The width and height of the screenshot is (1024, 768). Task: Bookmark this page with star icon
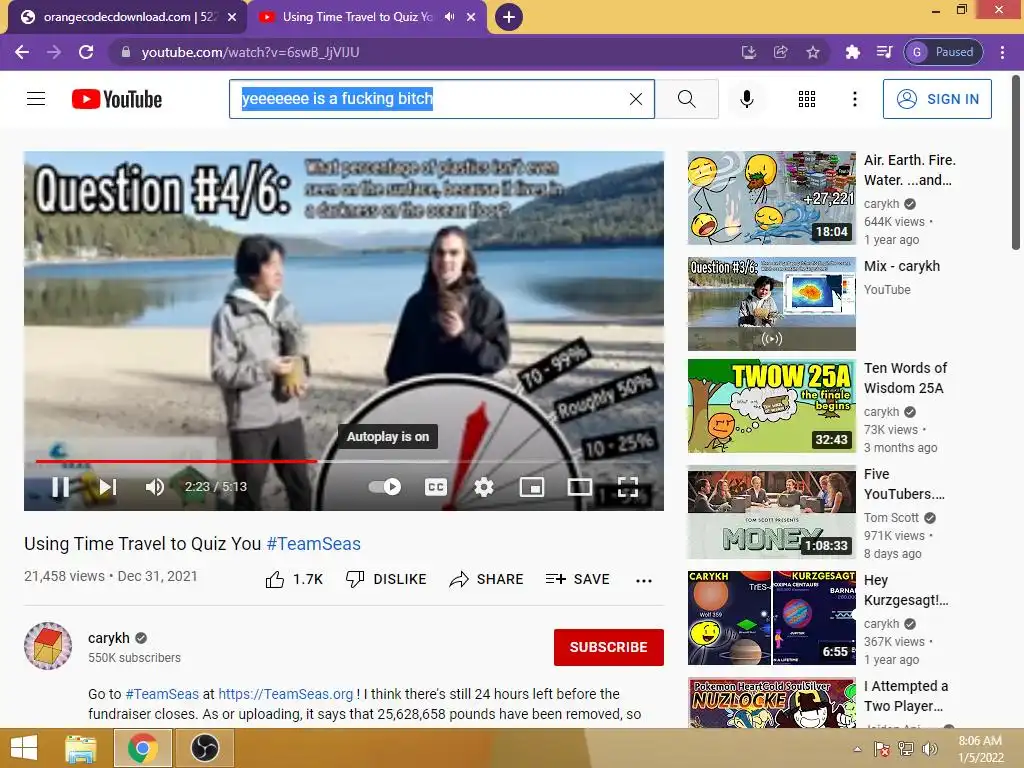(812, 52)
